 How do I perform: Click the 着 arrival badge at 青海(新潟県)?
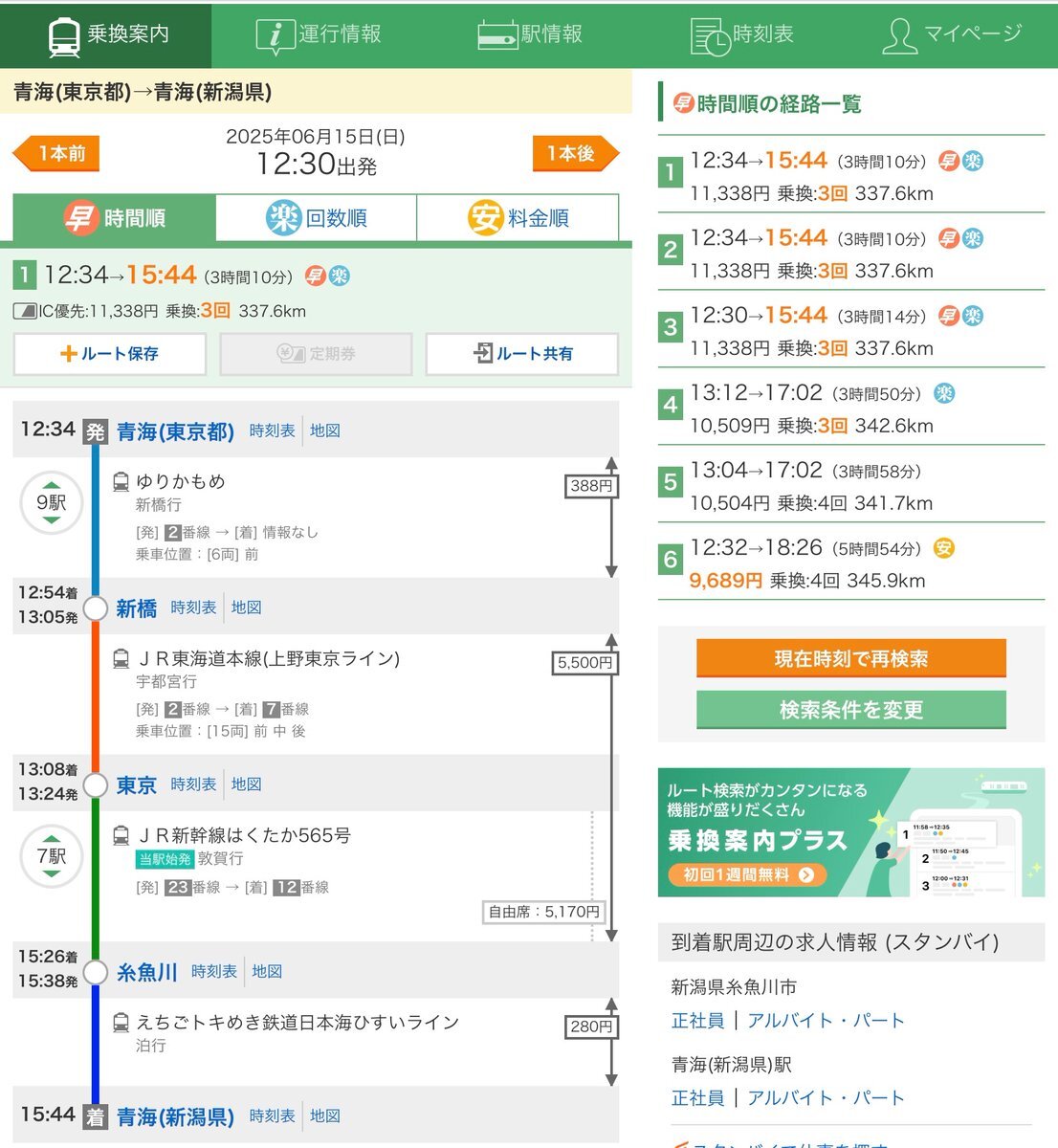tap(95, 1116)
